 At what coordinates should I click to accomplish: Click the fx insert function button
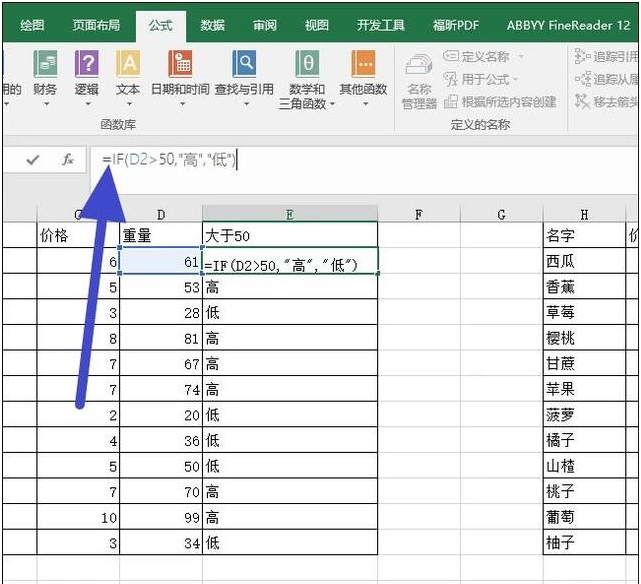tap(68, 159)
